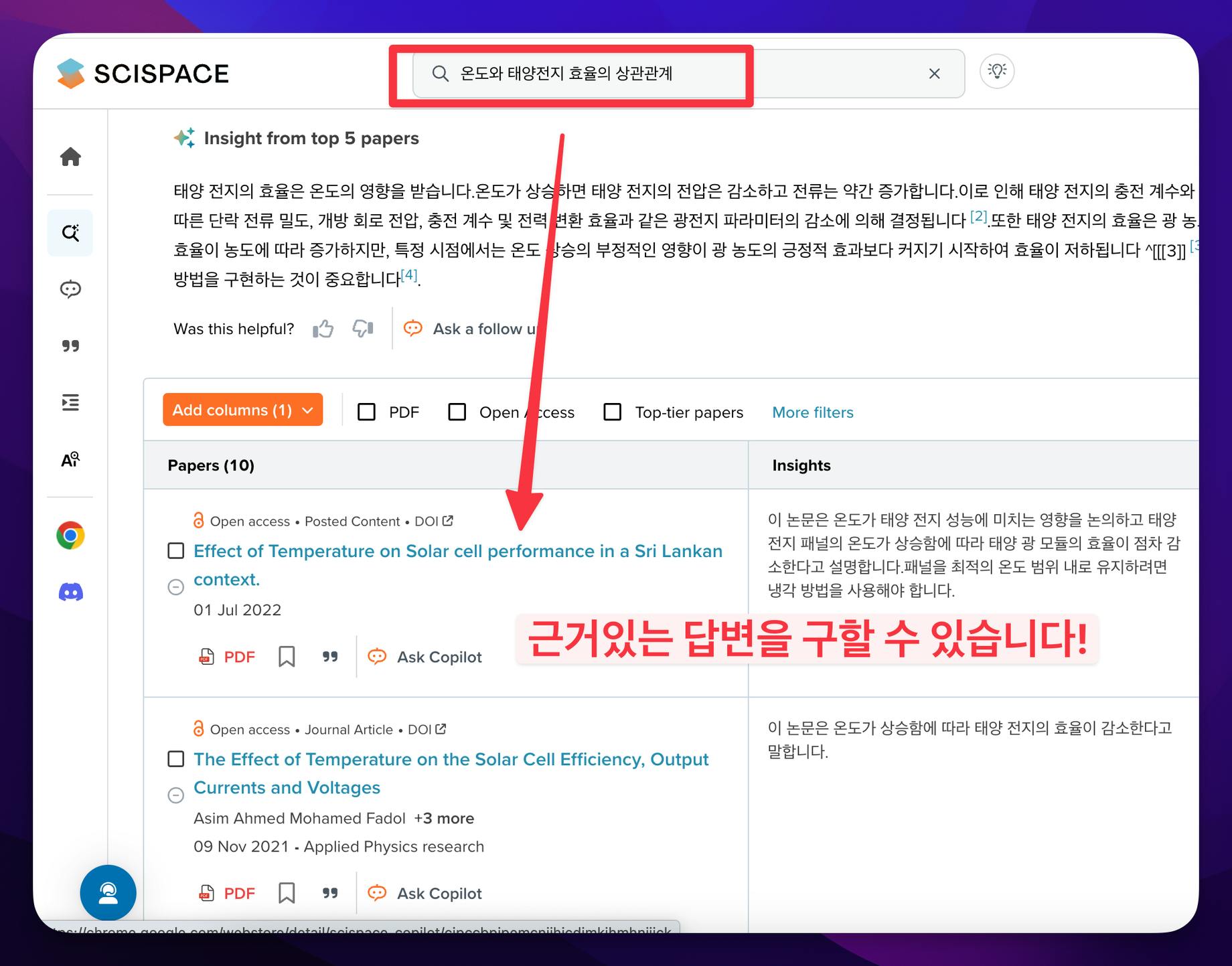
Task: Show the +3 more authors
Action: point(444,818)
